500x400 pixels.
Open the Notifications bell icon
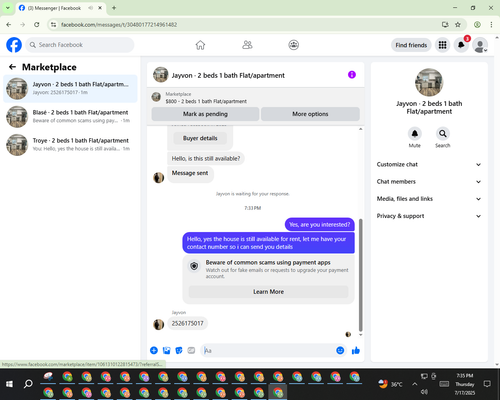tap(461, 45)
